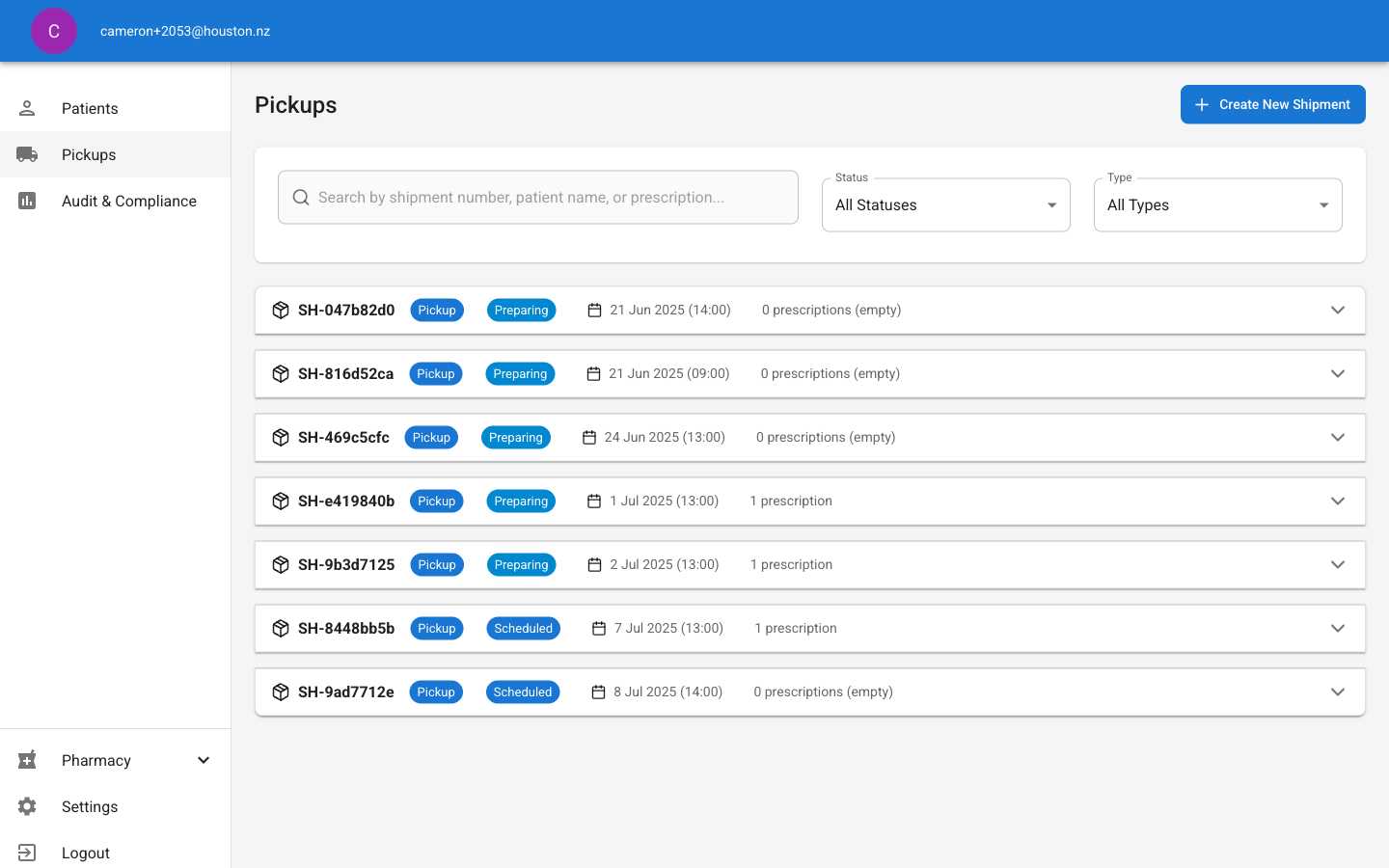The height and width of the screenshot is (868, 1389).
Task: Open Audit & Compliance page
Action: pos(116,201)
